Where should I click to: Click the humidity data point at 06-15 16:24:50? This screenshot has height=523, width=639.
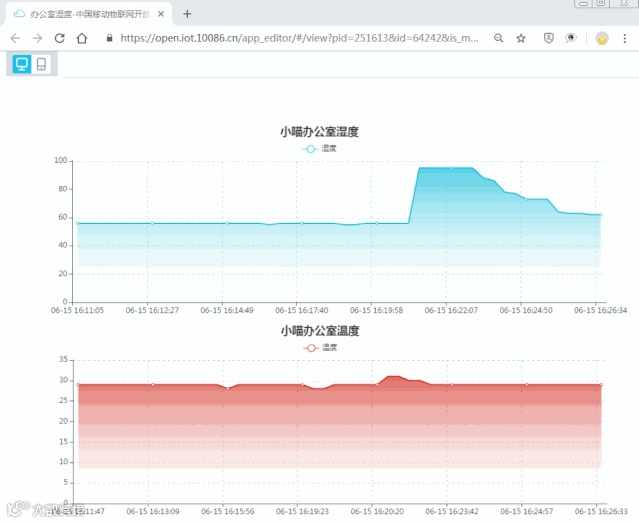click(x=526, y=199)
